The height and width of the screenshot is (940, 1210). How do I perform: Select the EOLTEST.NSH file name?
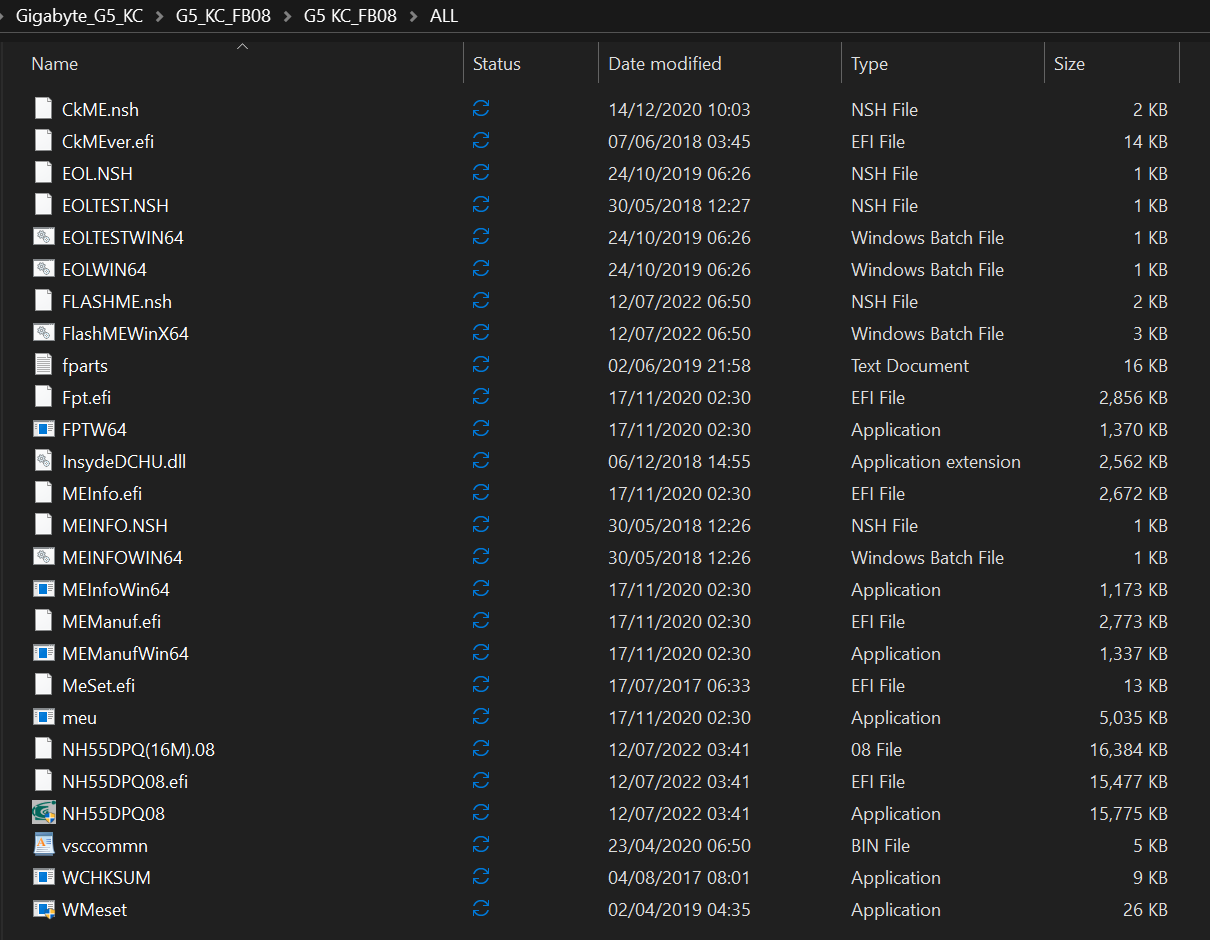point(115,205)
